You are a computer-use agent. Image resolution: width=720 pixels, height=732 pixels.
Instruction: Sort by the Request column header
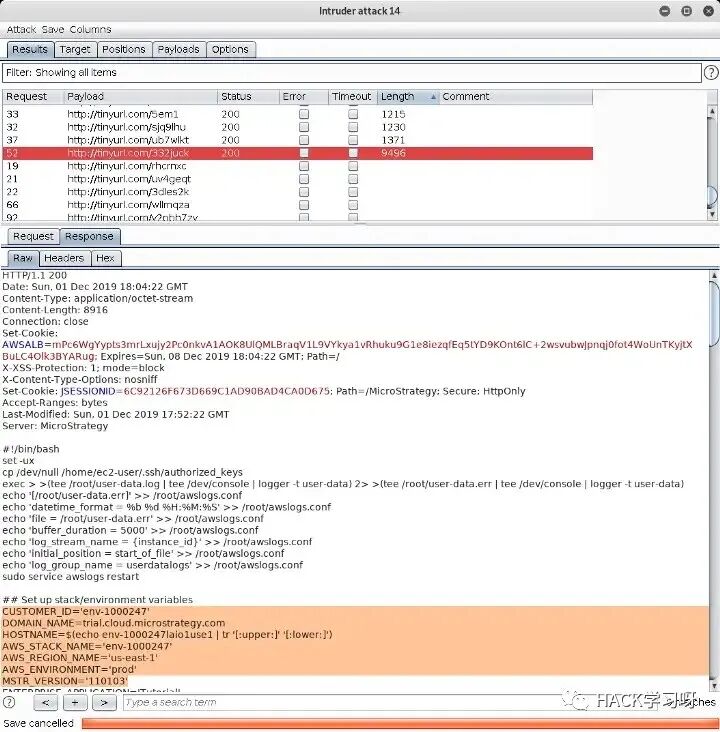point(33,97)
